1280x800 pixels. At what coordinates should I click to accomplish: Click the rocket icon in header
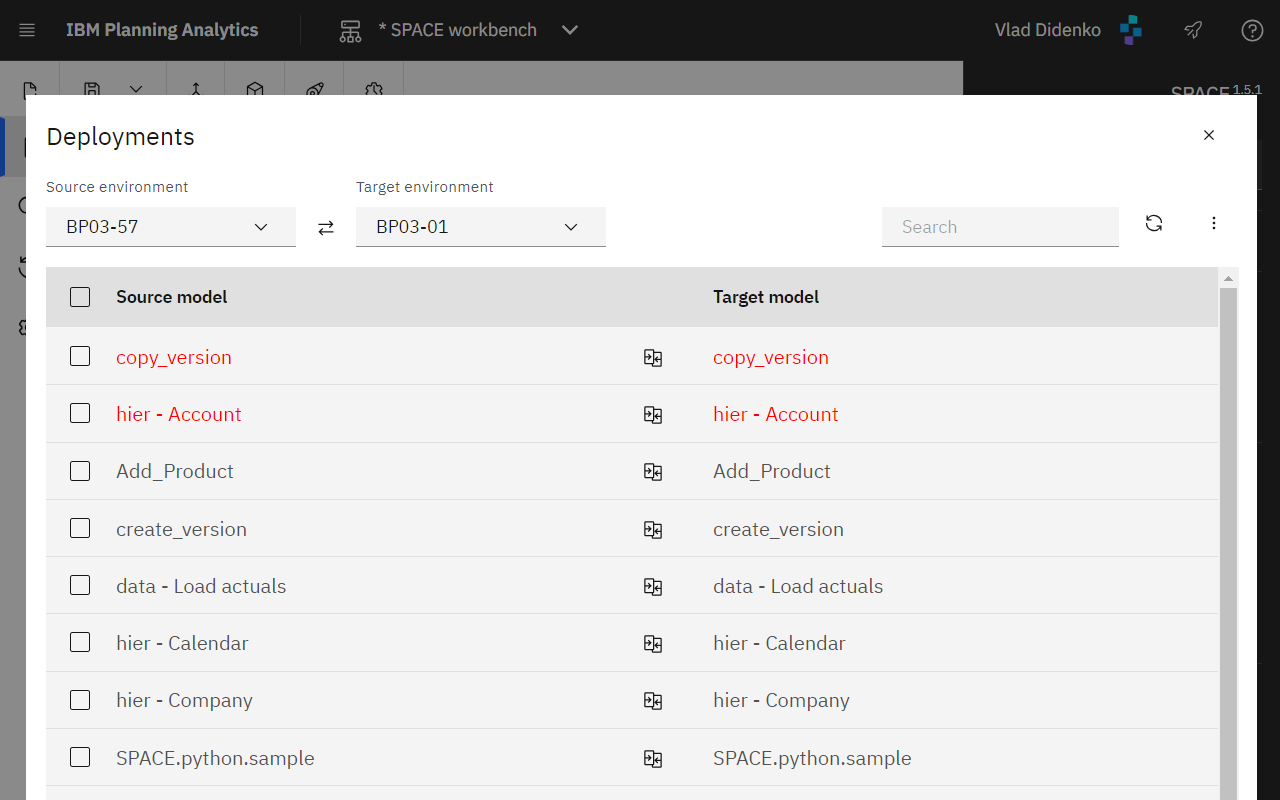1193,30
